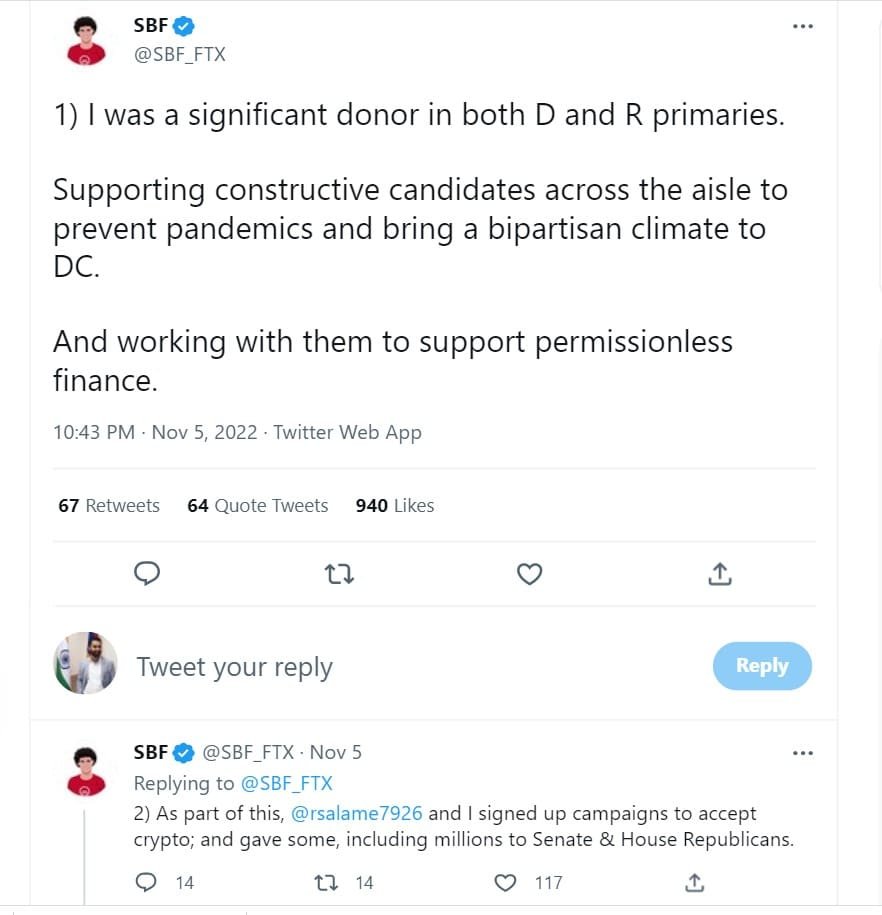Like the second tweet with 117 likes
The image size is (882, 915).
tap(507, 882)
